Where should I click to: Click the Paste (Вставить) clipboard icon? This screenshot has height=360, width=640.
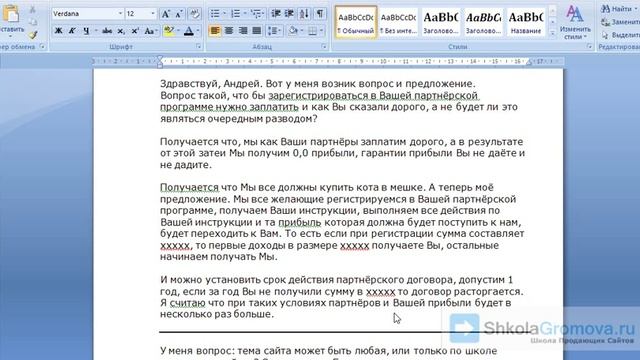[x=11, y=14]
